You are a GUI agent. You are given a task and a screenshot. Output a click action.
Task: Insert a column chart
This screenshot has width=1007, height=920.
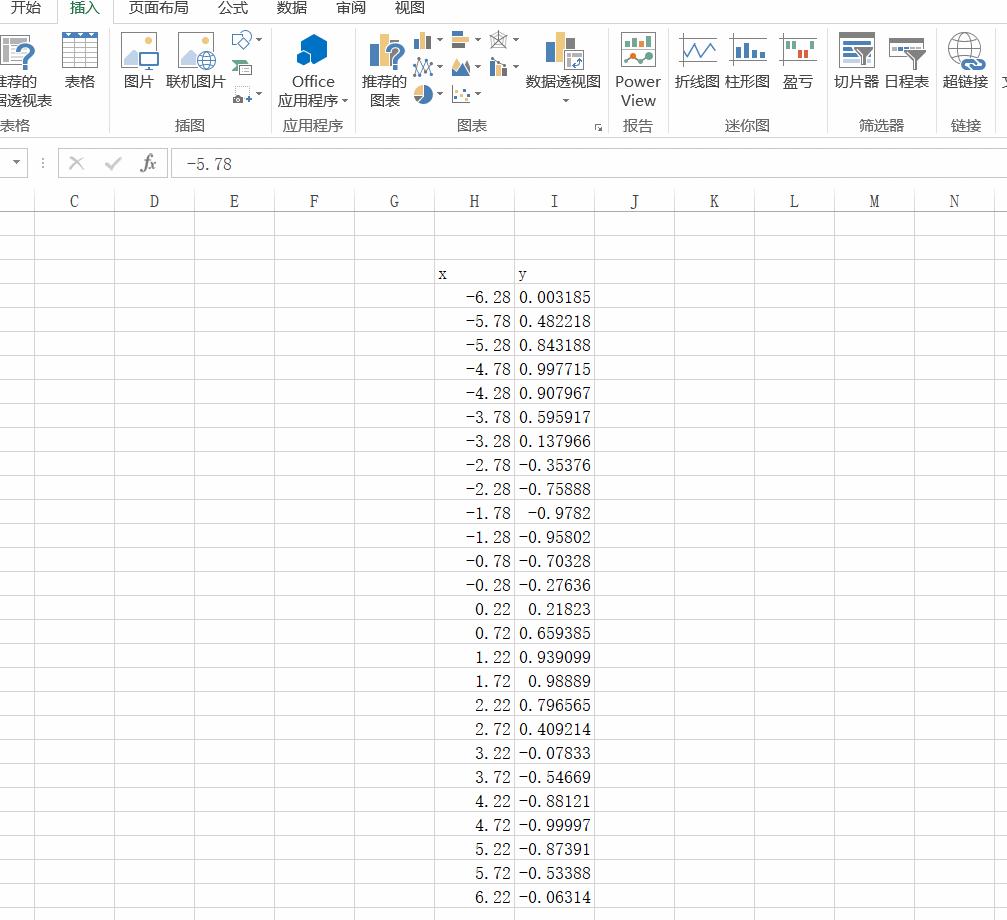click(423, 40)
